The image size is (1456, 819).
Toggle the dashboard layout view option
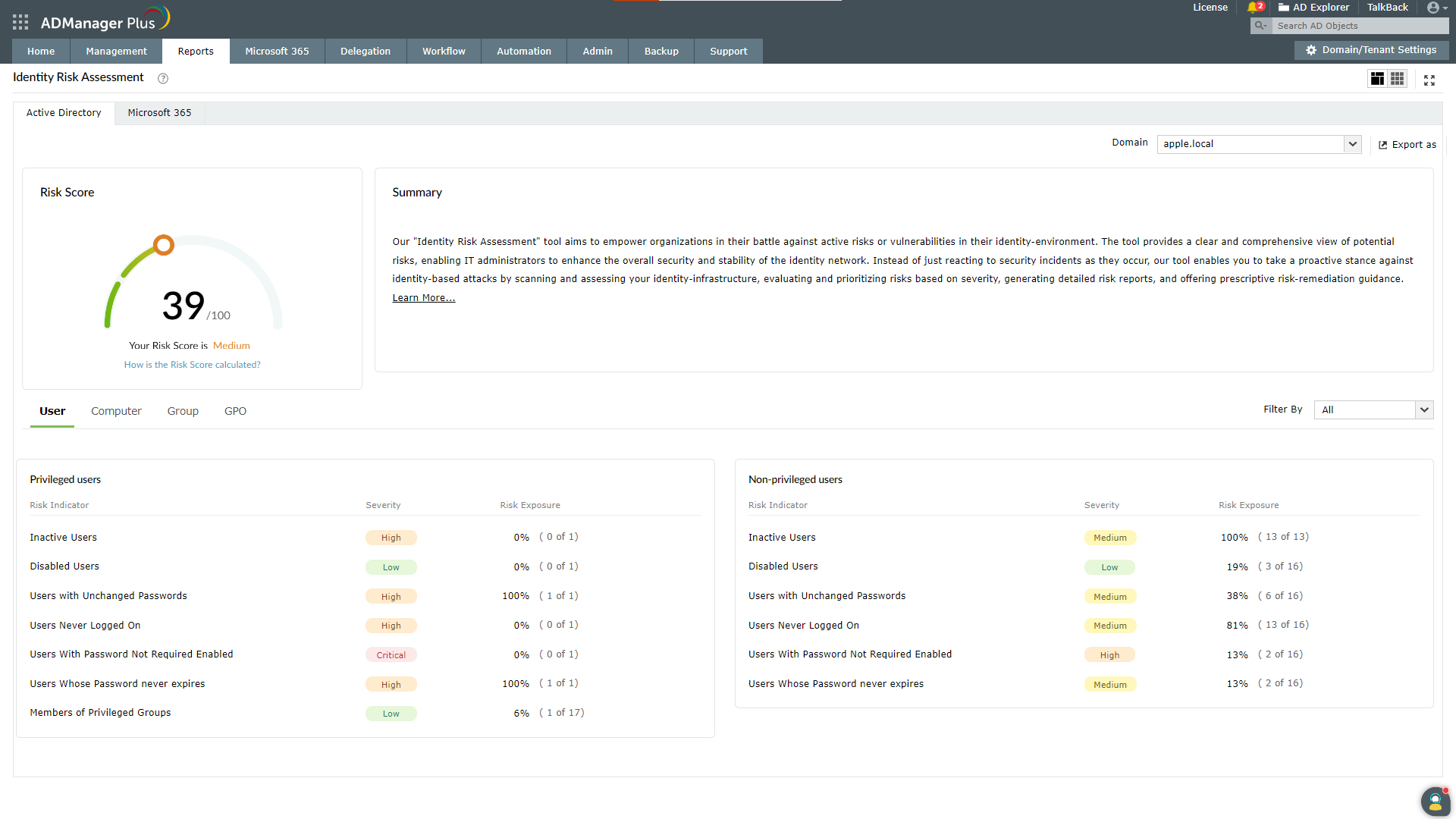pos(1378,78)
